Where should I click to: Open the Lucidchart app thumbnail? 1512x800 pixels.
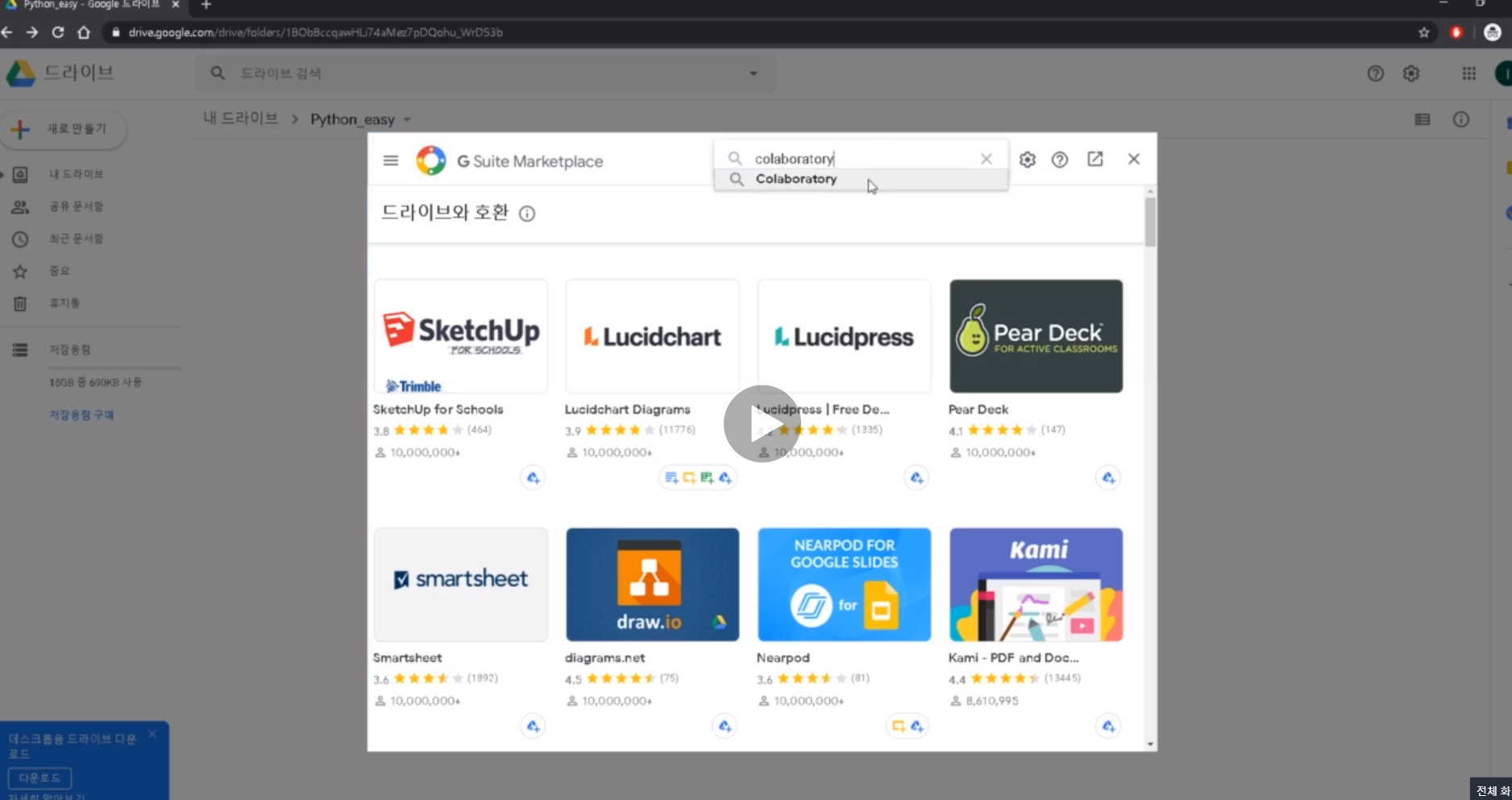(x=653, y=336)
